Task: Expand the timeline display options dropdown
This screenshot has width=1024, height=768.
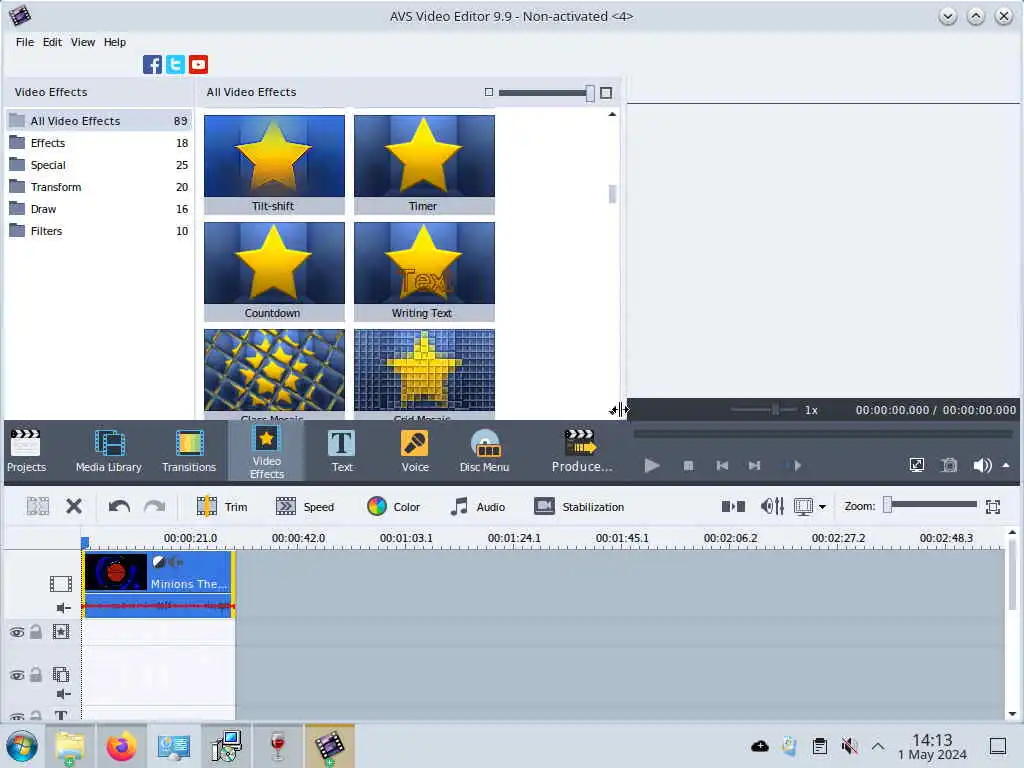Action: pos(822,506)
